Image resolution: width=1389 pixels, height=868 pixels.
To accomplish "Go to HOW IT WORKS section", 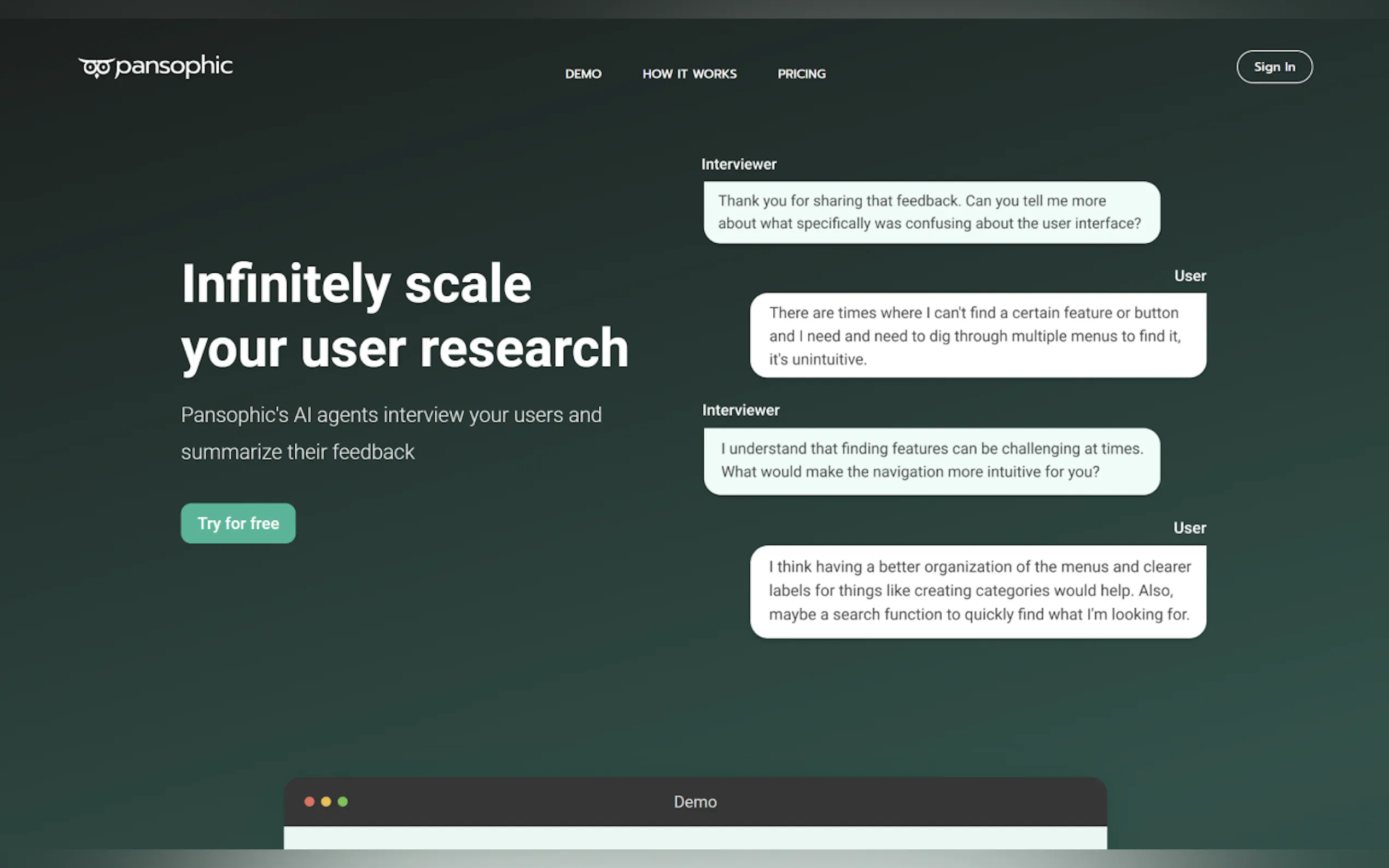I will [689, 74].
